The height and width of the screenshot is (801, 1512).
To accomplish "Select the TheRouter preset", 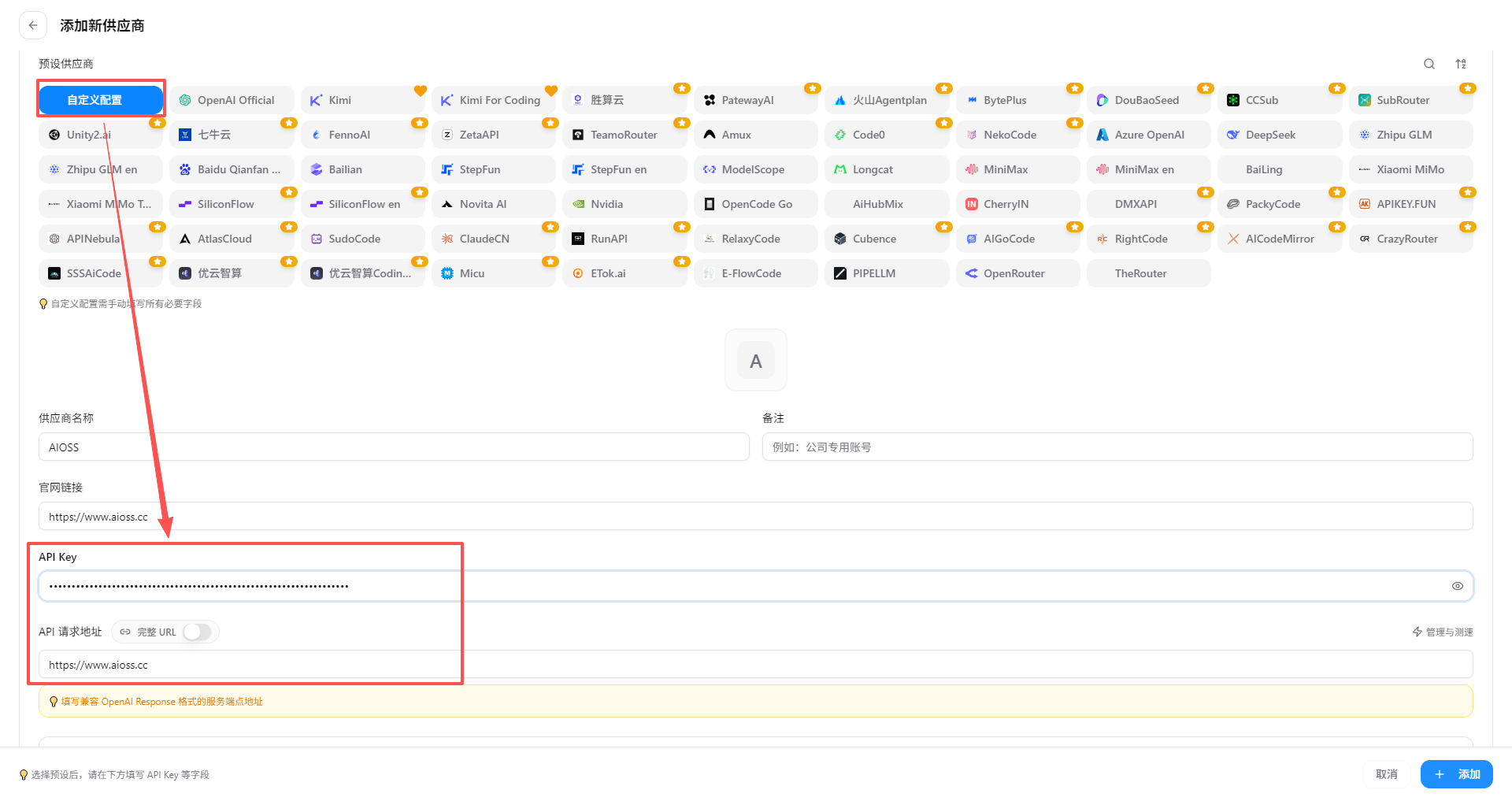I will (1149, 273).
